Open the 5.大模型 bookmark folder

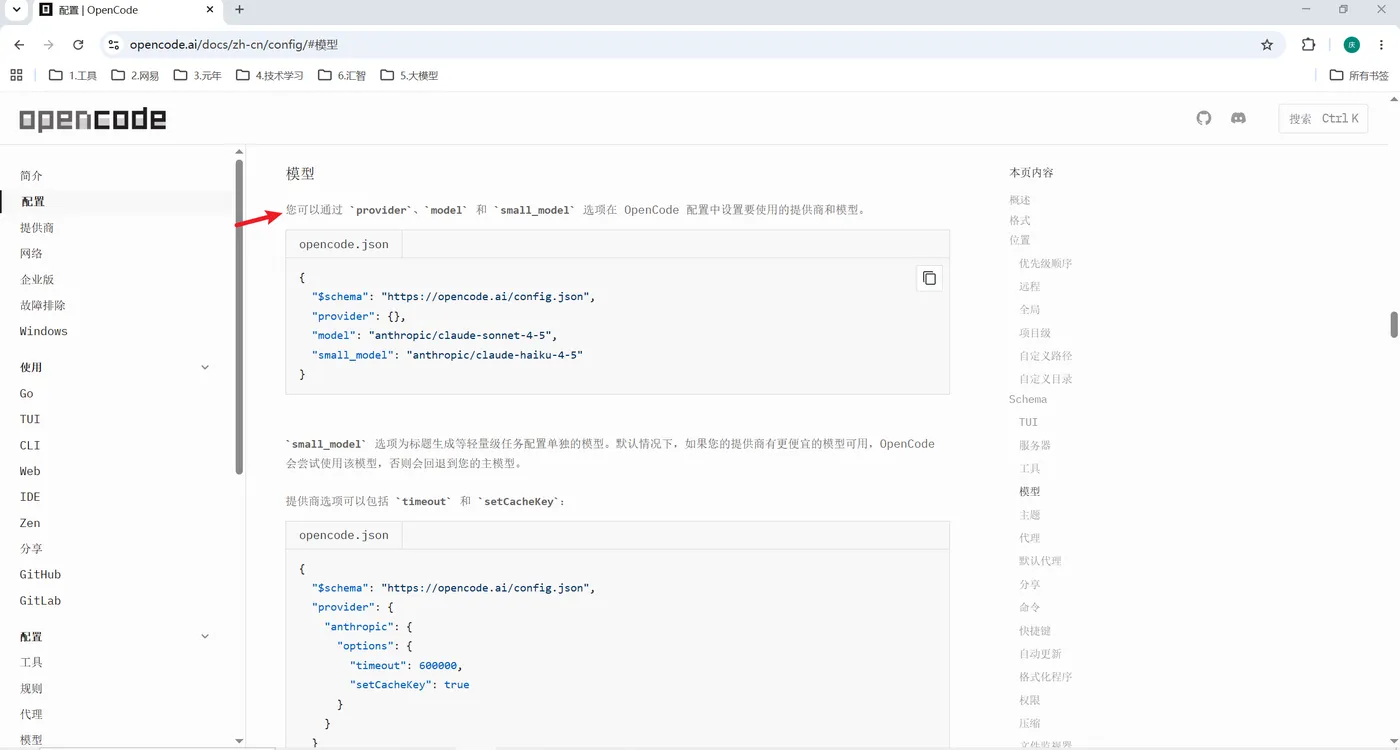pos(409,75)
